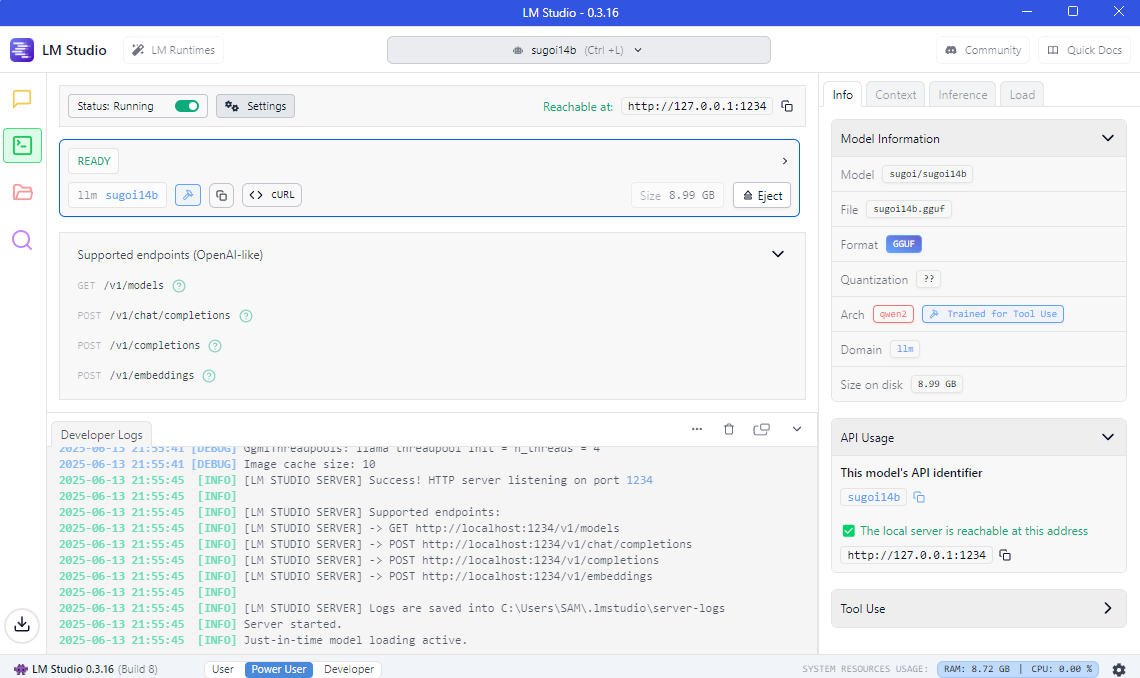Viewport: 1140px width, 678px height.
Task: Copy the reachable server address at top
Action: (x=787, y=106)
